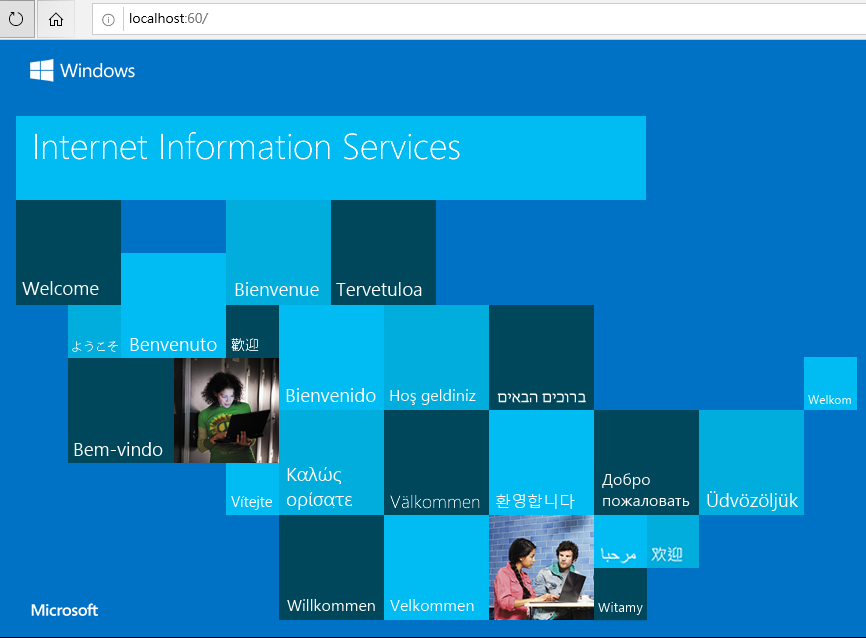Click the Internet Information Services banner
Viewport: 866px width, 638px height.
(331, 158)
